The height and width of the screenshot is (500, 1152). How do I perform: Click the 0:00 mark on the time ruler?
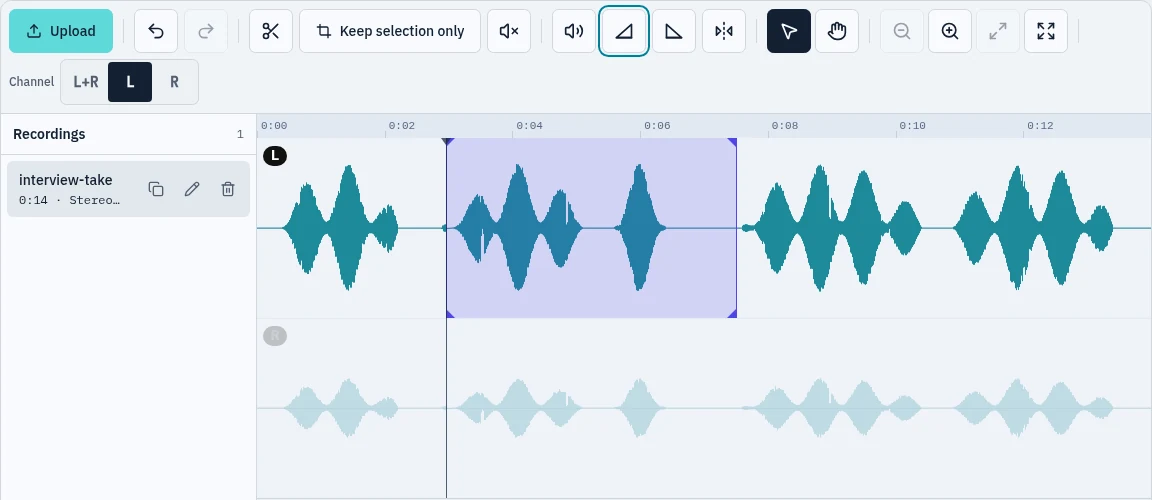[274, 126]
